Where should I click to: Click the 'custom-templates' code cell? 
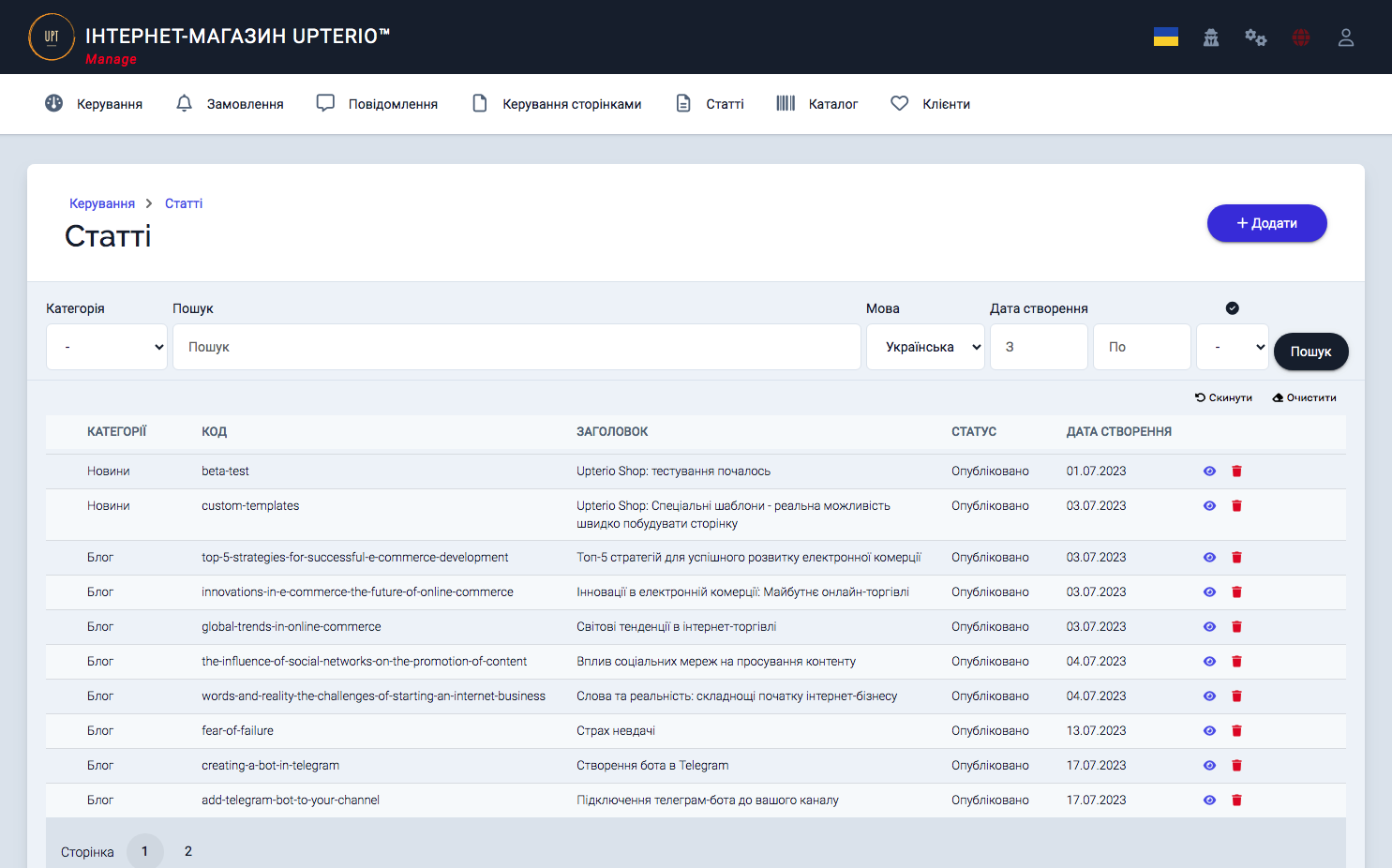[250, 506]
